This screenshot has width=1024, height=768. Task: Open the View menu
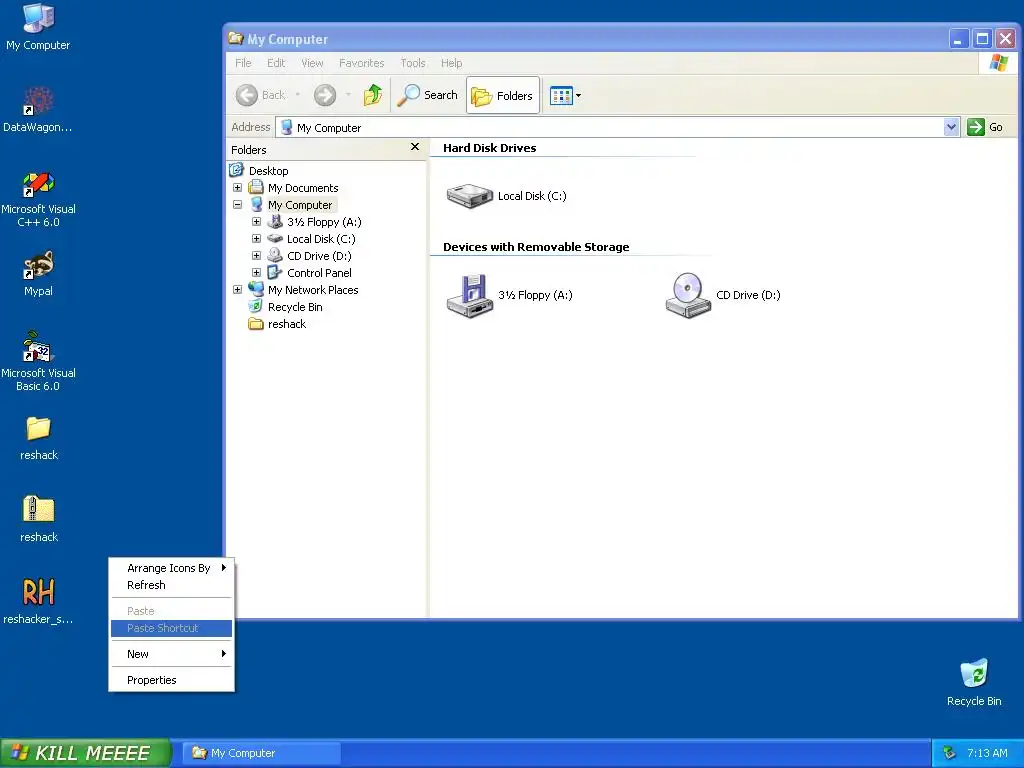[x=312, y=63]
